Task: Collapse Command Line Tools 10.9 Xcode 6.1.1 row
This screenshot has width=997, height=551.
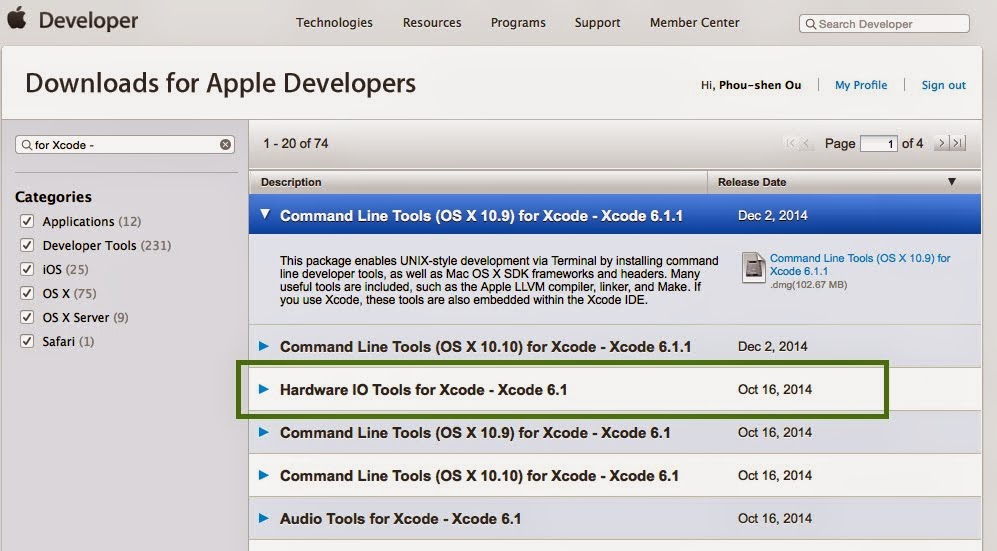Action: (265, 214)
